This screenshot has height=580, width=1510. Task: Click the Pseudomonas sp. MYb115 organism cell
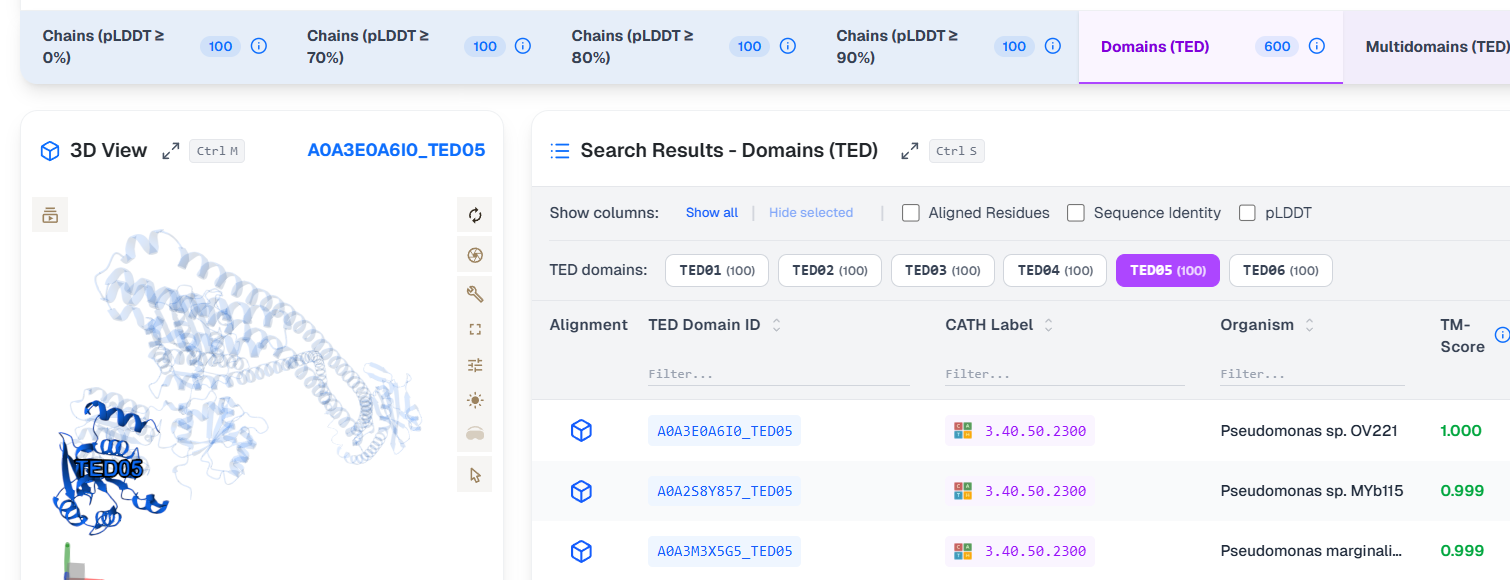pos(1312,491)
